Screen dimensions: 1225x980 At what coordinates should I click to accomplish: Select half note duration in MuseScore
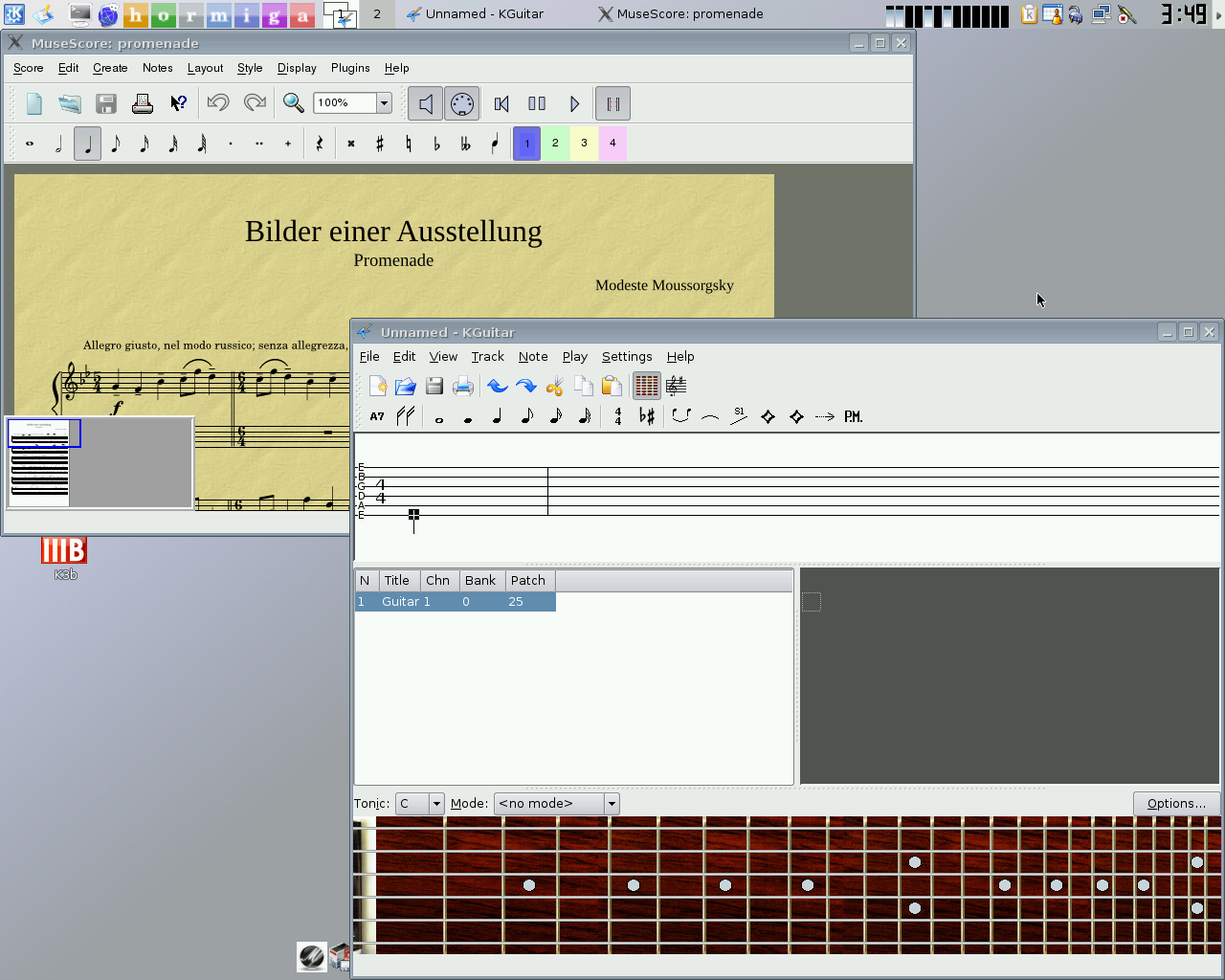(58, 144)
